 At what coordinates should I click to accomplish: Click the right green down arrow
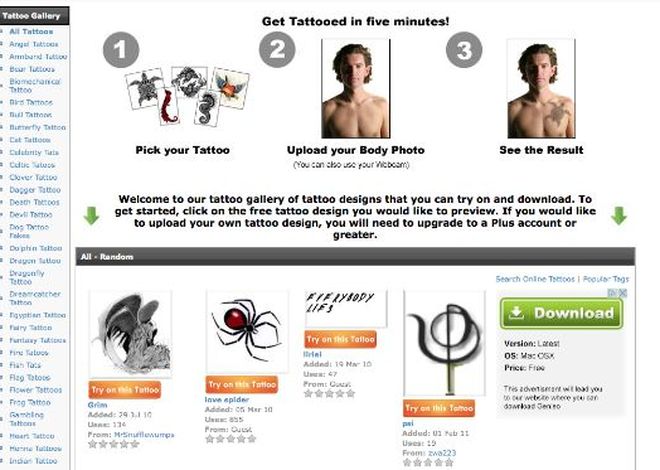click(619, 215)
